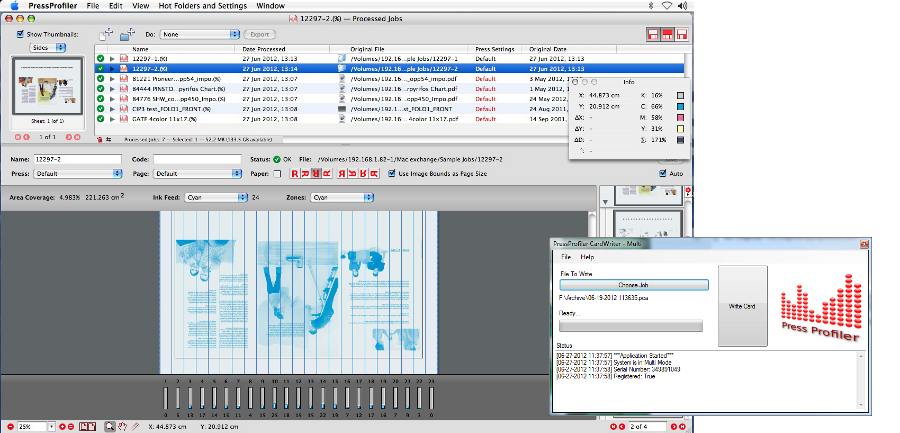Open the View menu

point(141,6)
